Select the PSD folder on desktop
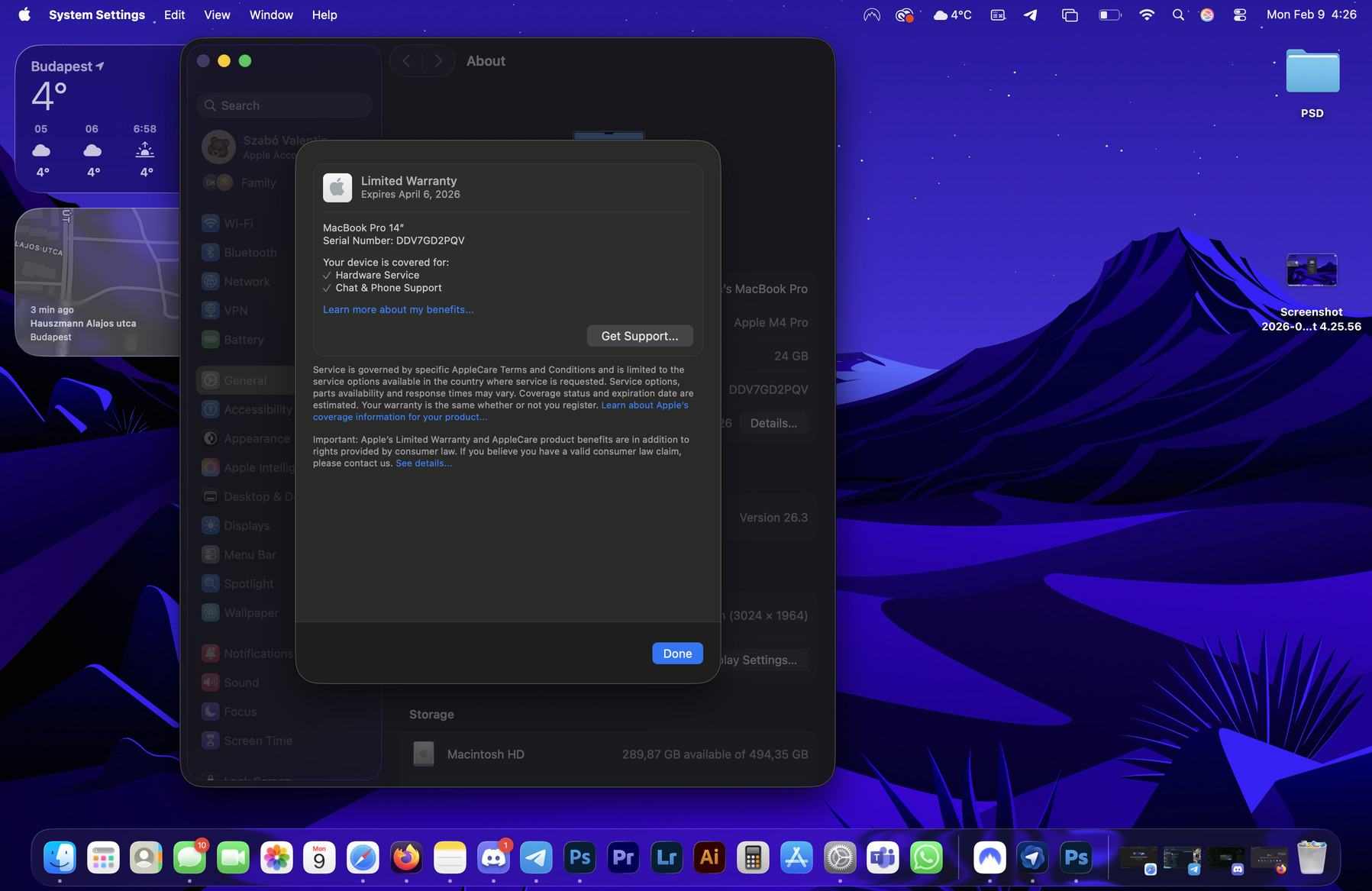Screen dimensions: 1372x891 click(1312, 83)
